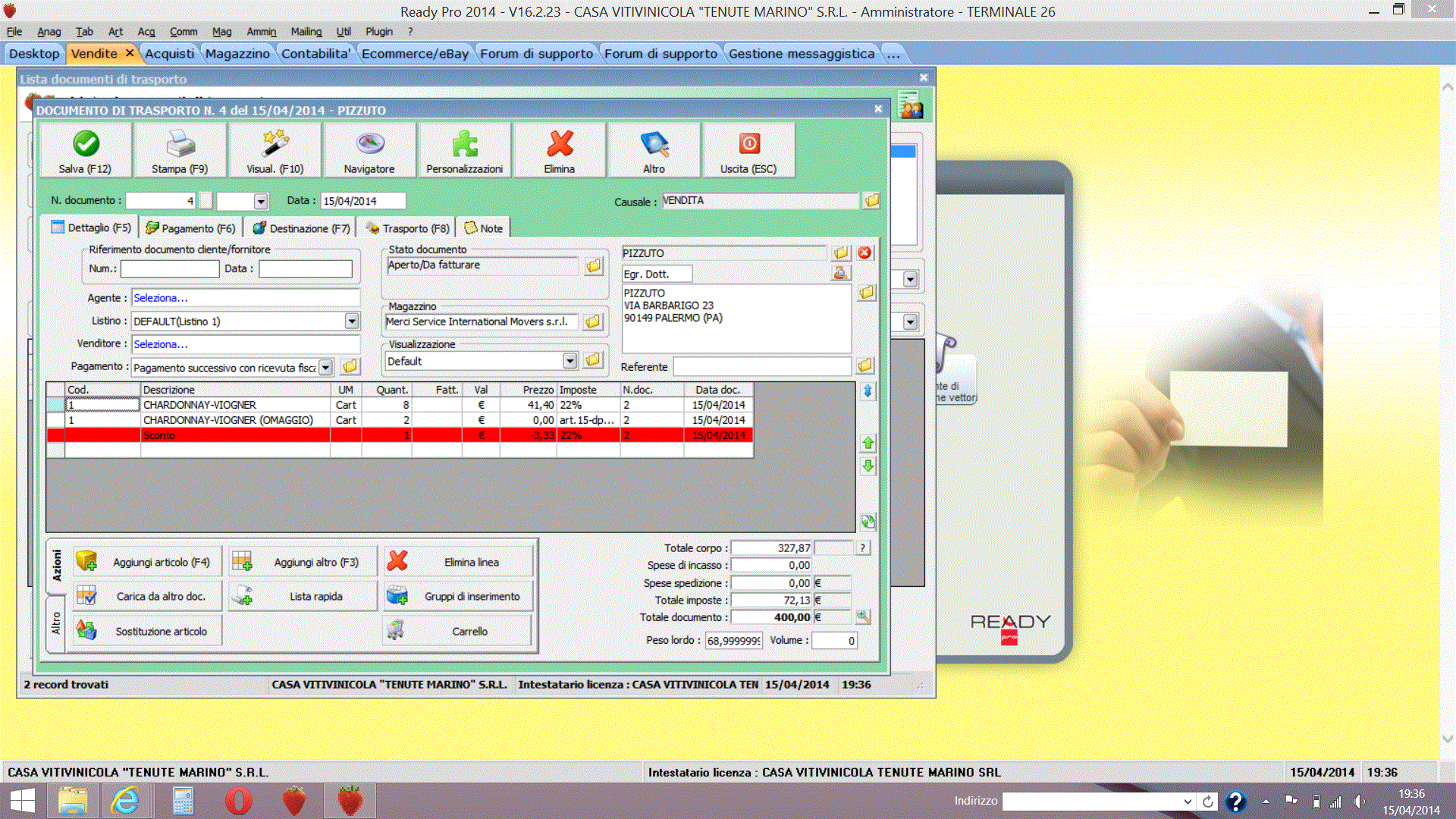1456x819 pixels.
Task: Click Aggiungi articolo (F4) button
Action: (x=148, y=562)
